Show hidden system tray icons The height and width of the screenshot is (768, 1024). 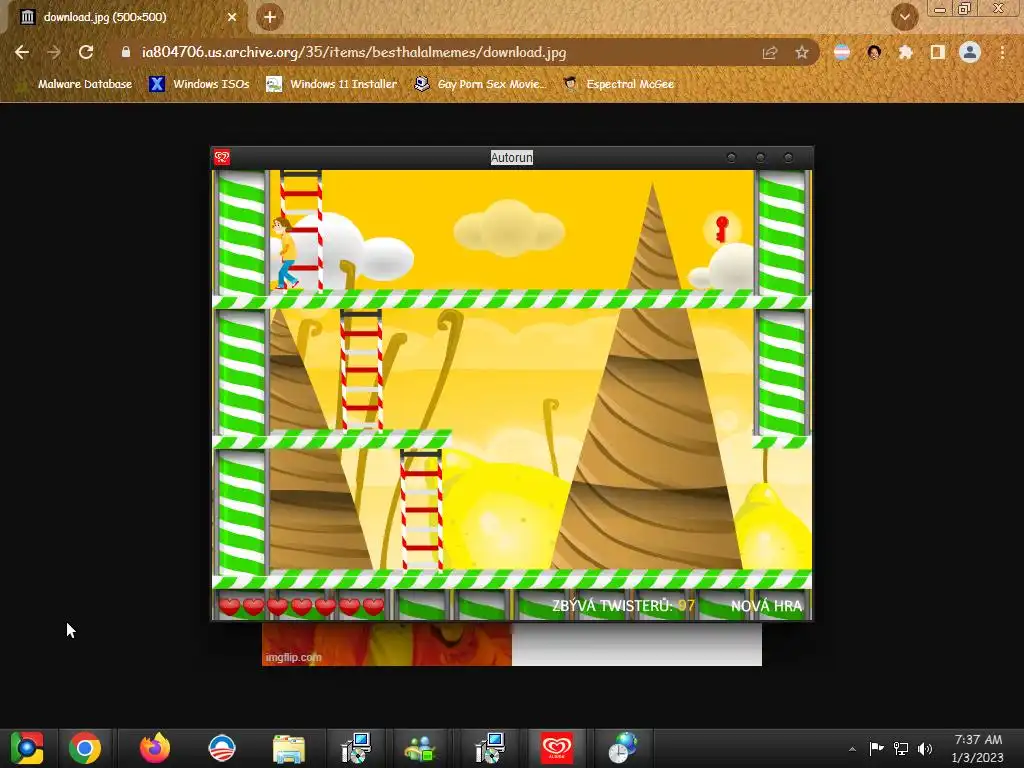(852, 749)
